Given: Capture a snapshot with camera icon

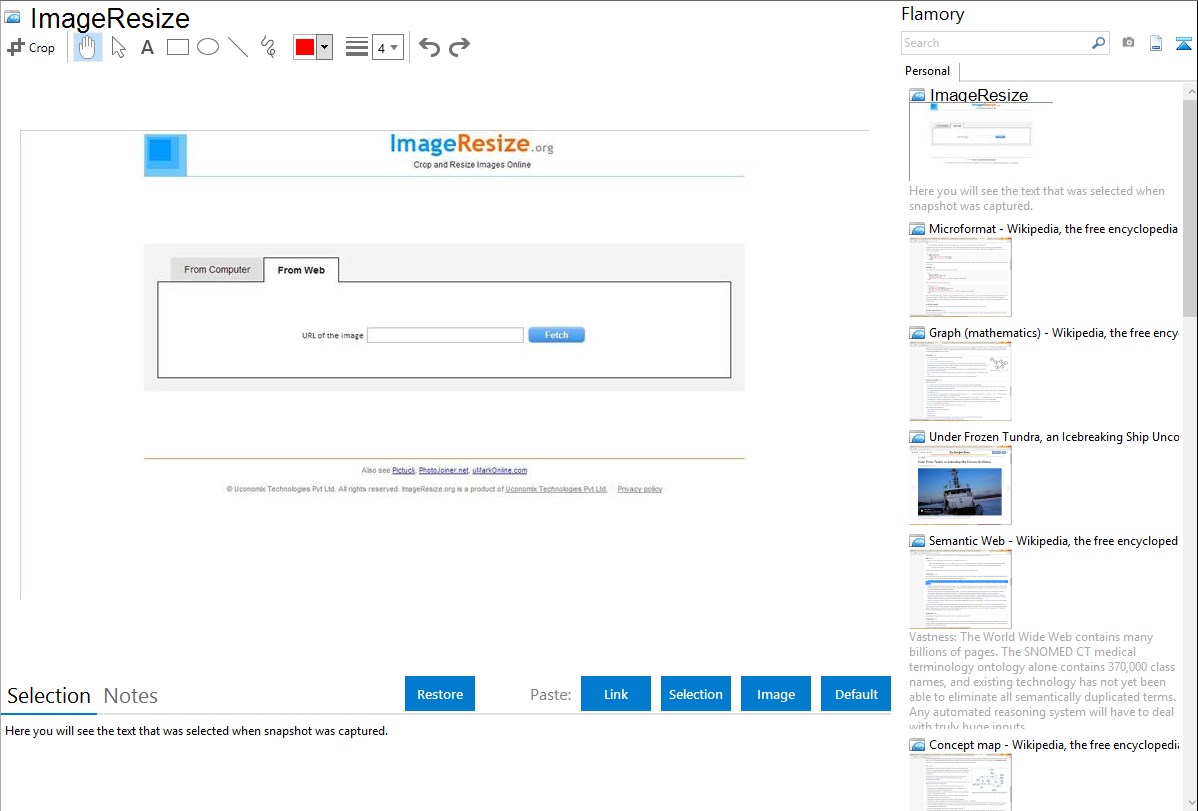Looking at the screenshot, I should 1128,43.
